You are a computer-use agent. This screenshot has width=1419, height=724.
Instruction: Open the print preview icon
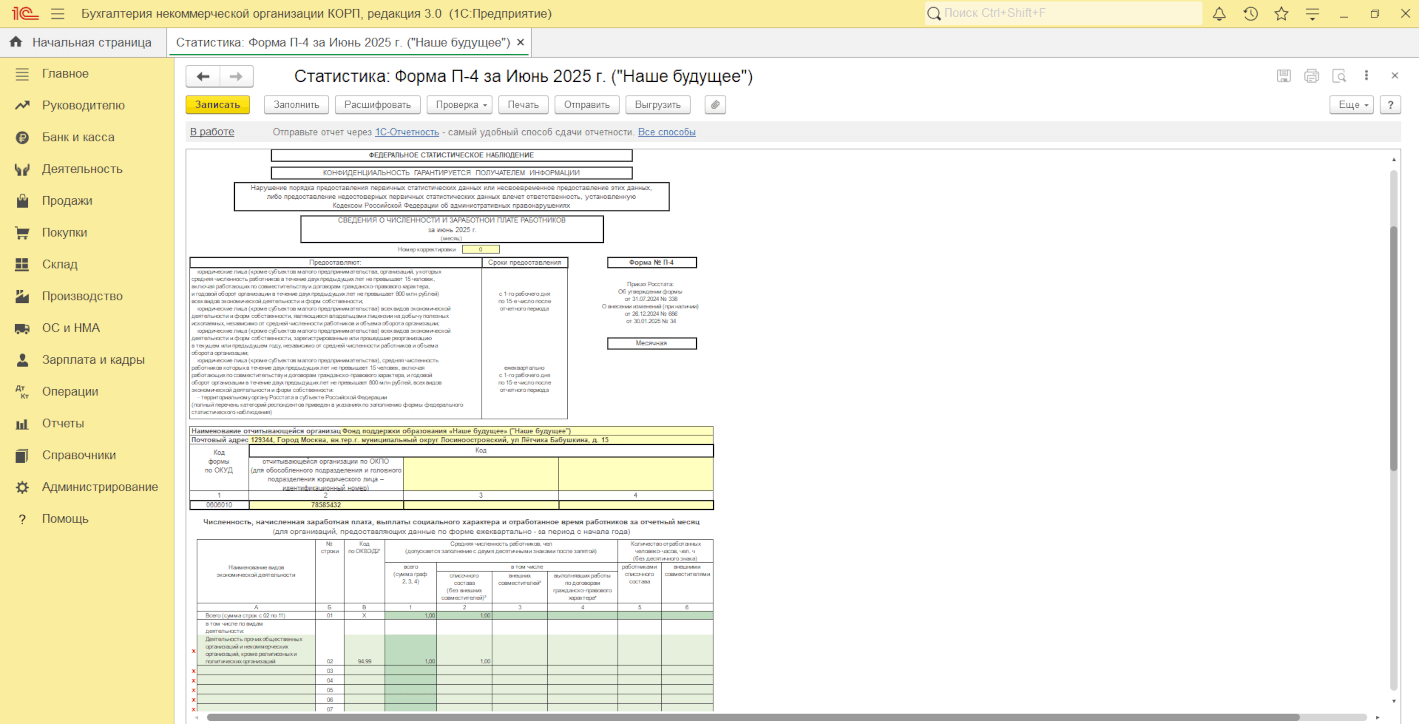1339,76
